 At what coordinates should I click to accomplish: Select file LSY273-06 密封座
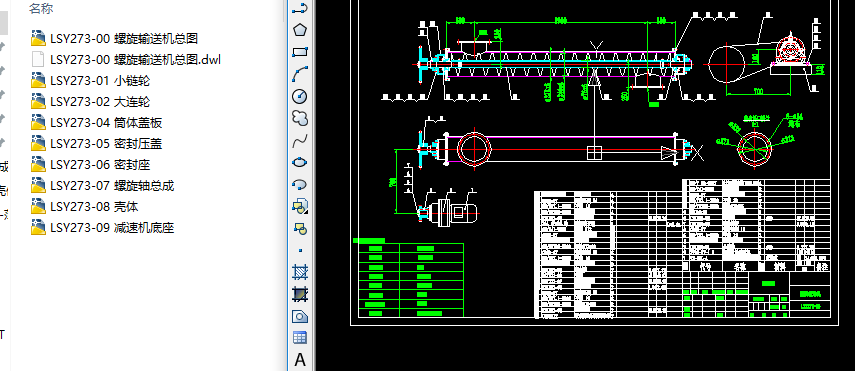[x=91, y=164]
